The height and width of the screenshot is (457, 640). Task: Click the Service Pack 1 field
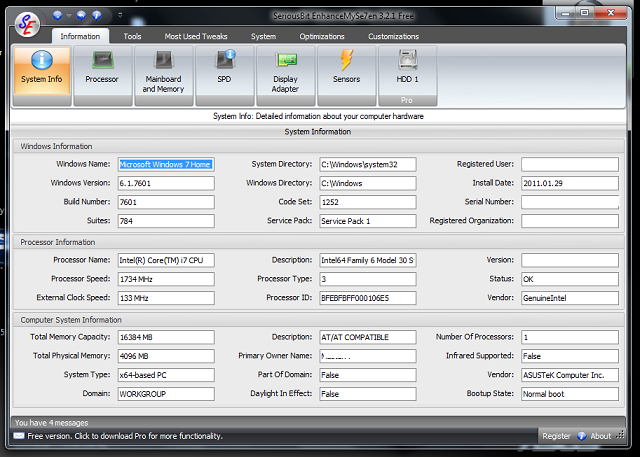tap(368, 221)
